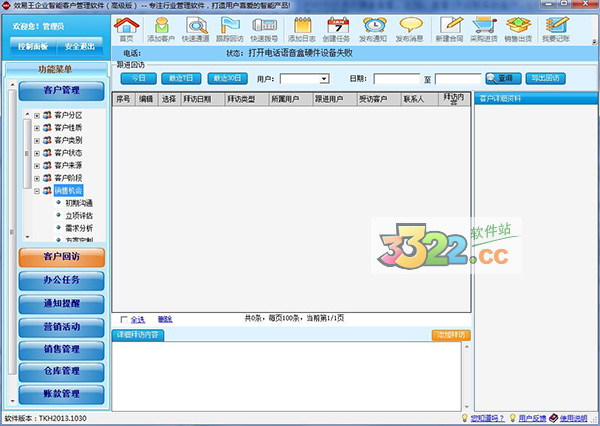
Task: Expand the 客户阶段 tree node
Action: [x=37, y=178]
